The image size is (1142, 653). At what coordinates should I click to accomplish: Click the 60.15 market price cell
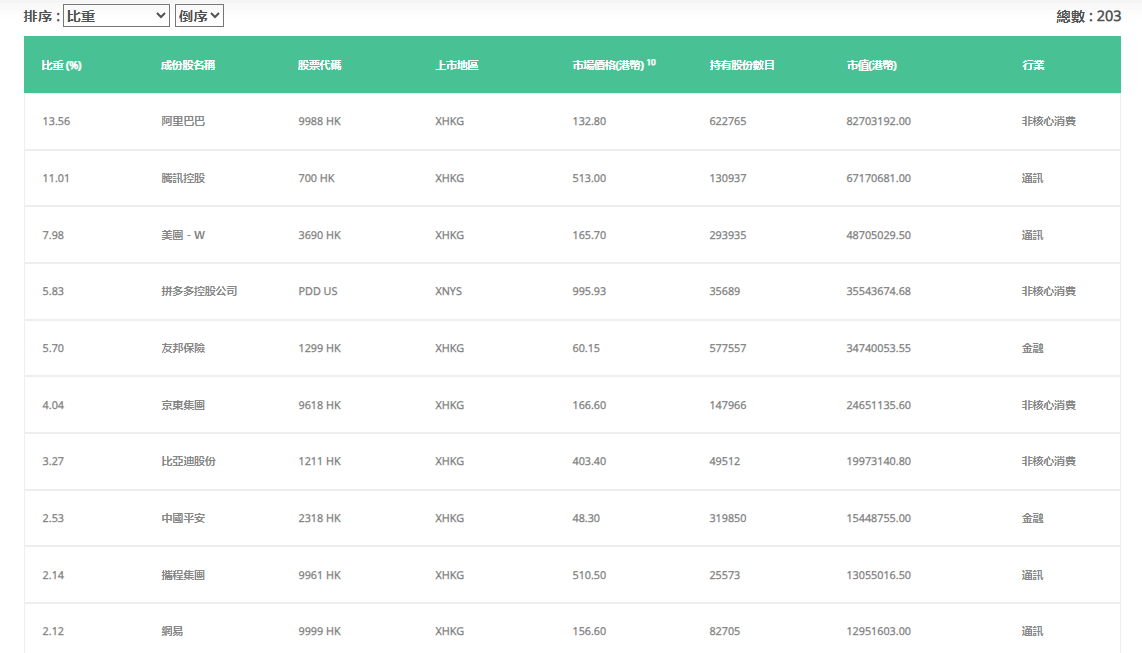[586, 348]
